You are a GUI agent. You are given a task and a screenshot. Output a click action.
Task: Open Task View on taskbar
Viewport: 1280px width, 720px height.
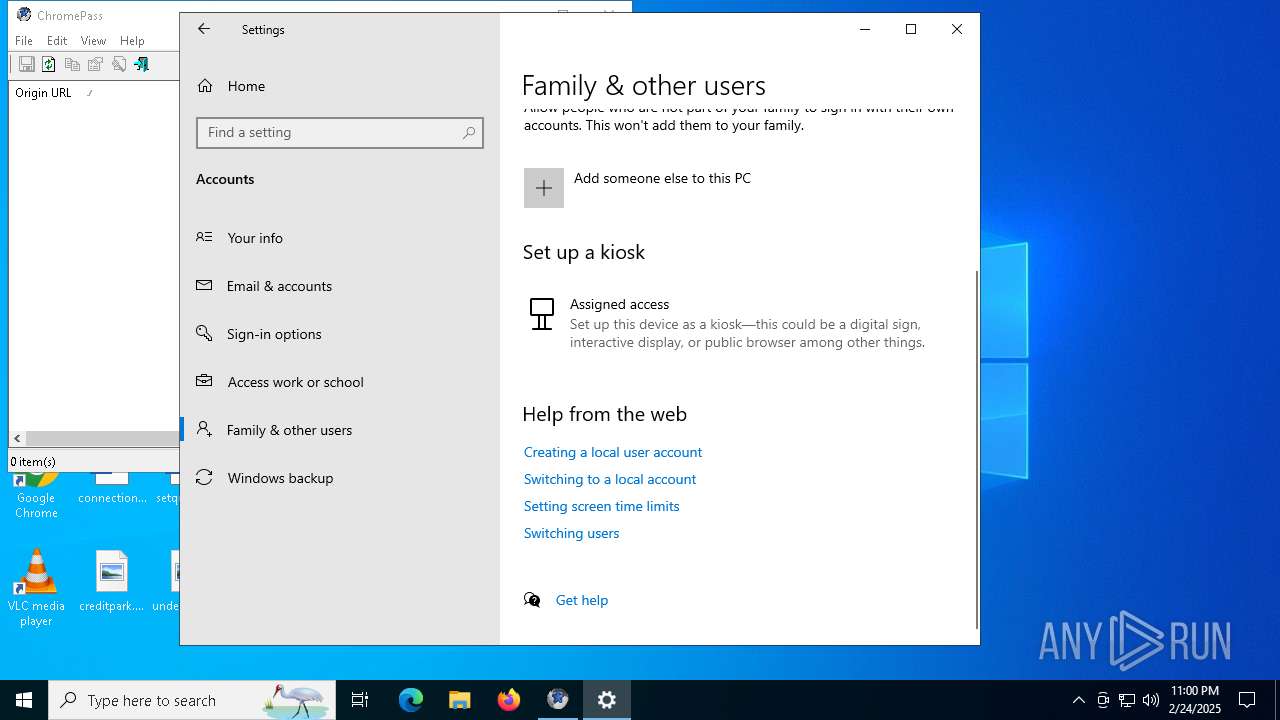[x=360, y=700]
